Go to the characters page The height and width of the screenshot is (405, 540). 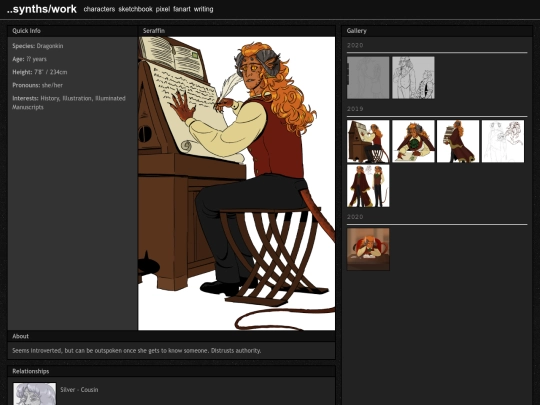[x=99, y=9]
